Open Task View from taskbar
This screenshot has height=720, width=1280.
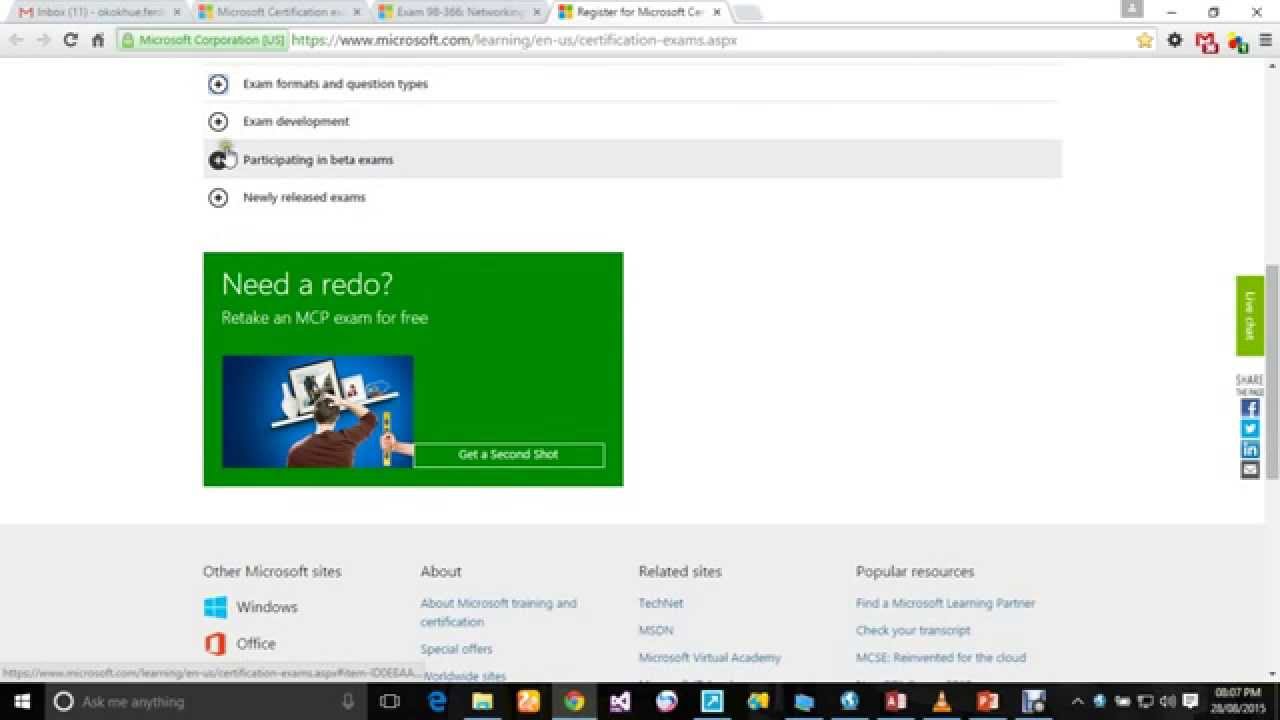[x=391, y=701]
